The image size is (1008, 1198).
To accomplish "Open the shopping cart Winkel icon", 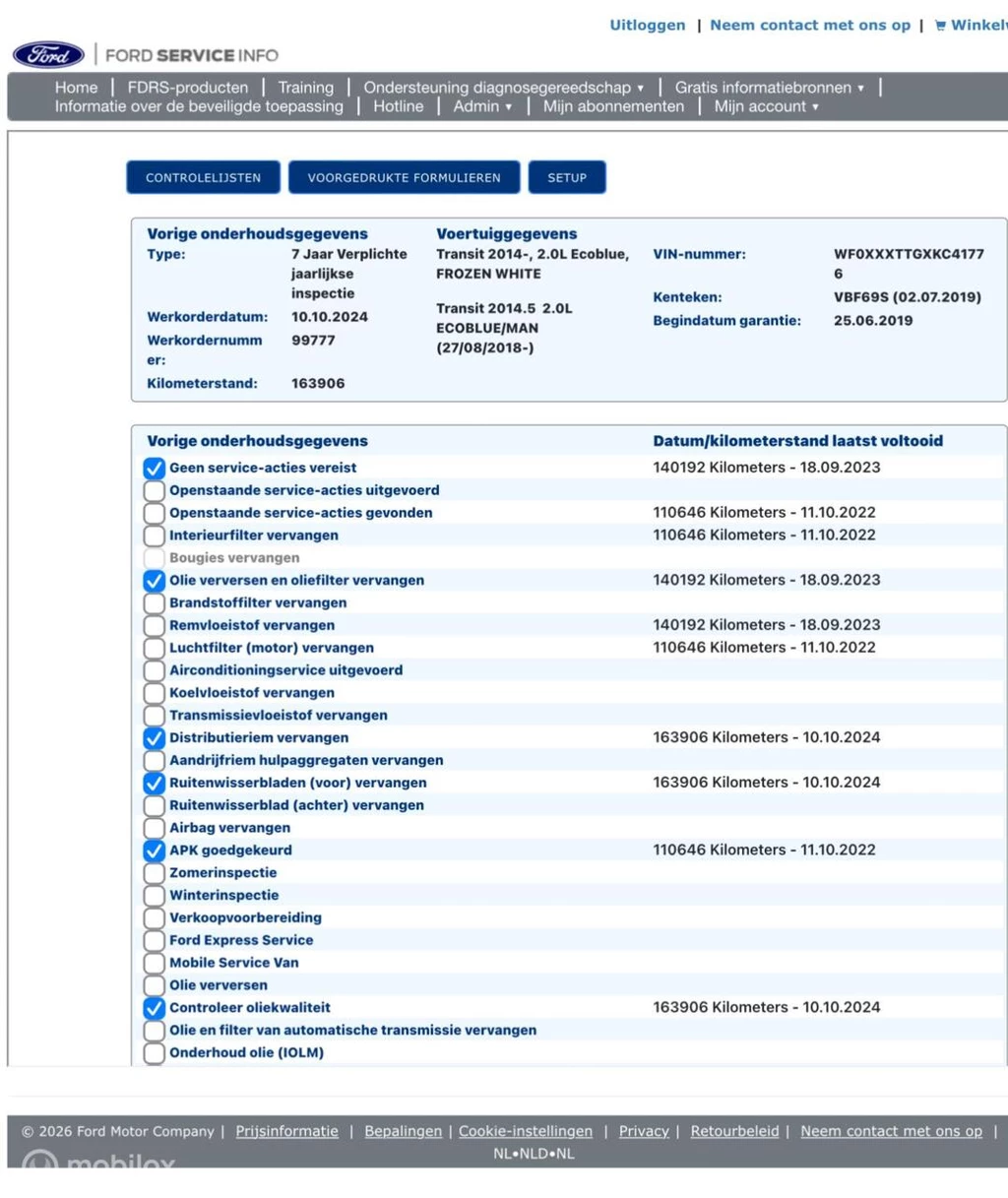I will 940,26.
